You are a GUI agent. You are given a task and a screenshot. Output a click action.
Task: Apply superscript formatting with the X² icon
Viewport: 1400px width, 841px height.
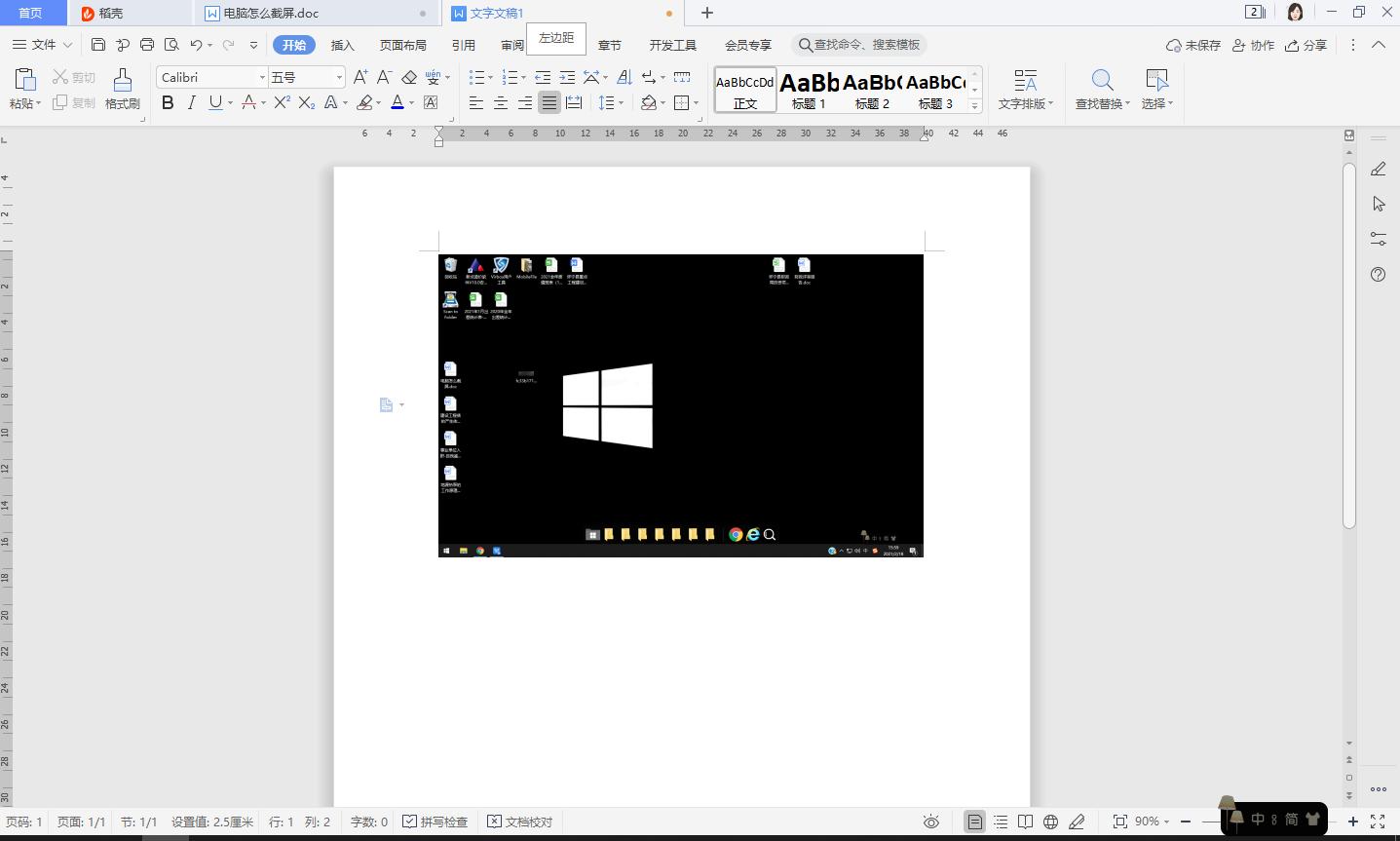(282, 102)
